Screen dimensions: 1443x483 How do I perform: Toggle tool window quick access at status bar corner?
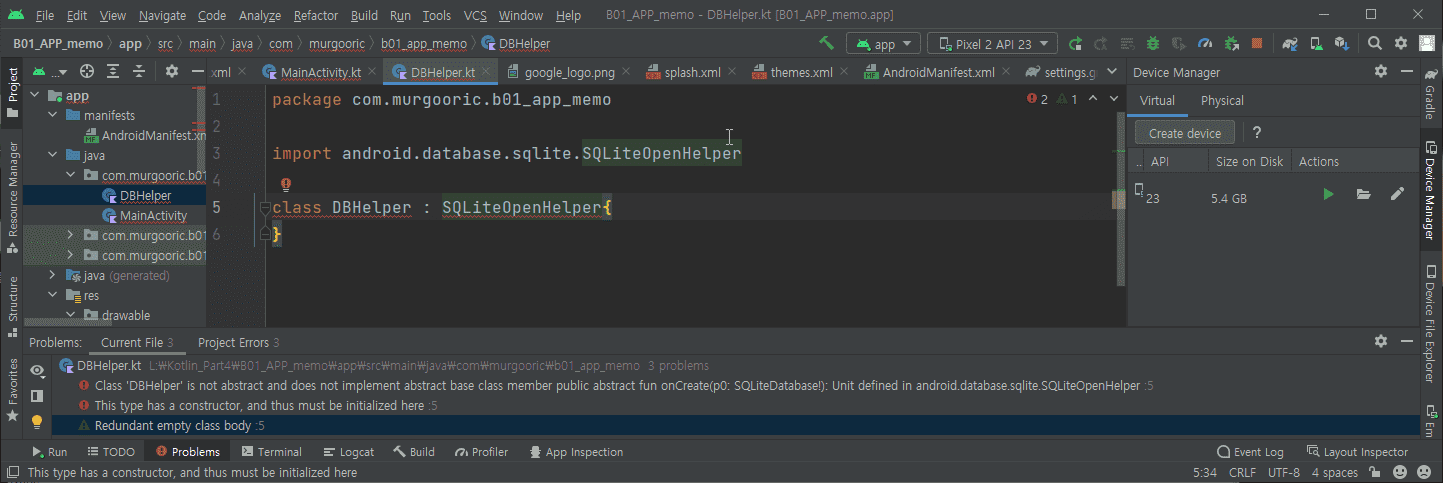click(x=11, y=472)
